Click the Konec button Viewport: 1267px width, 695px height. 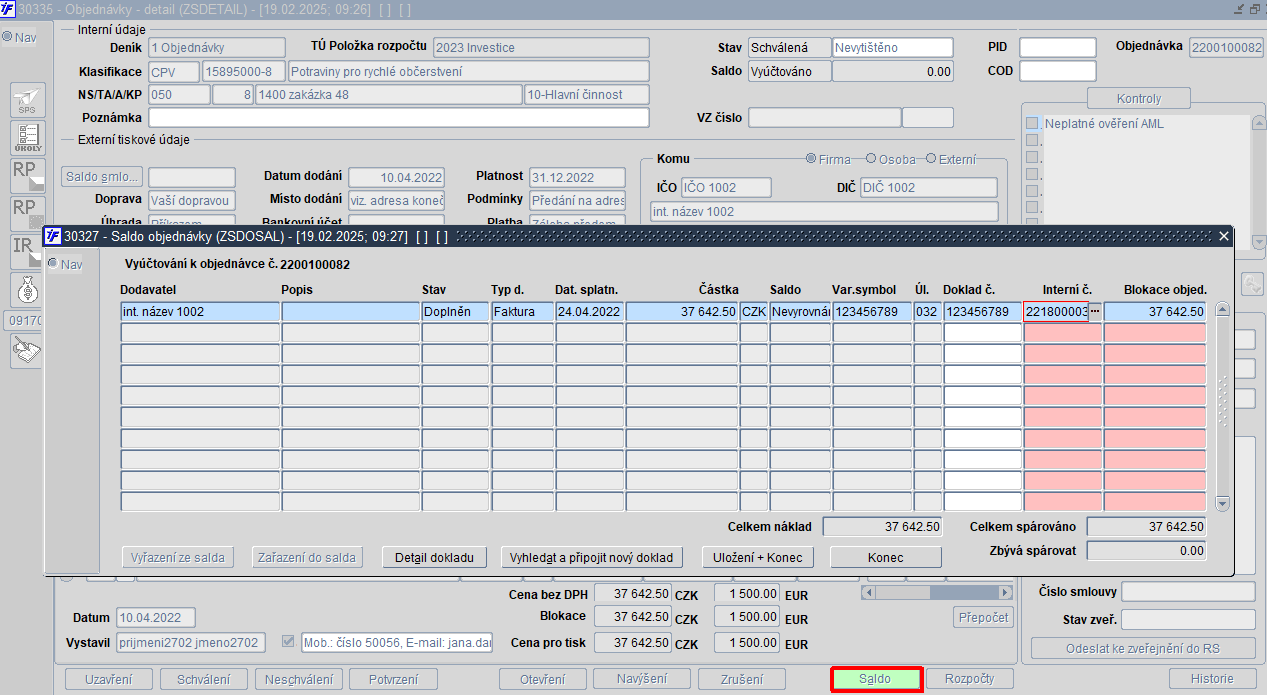coord(886,557)
